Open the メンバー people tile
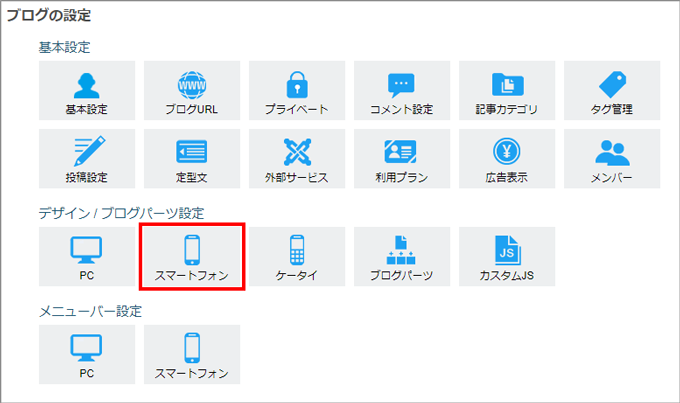This screenshot has width=680, height=403. point(611,158)
